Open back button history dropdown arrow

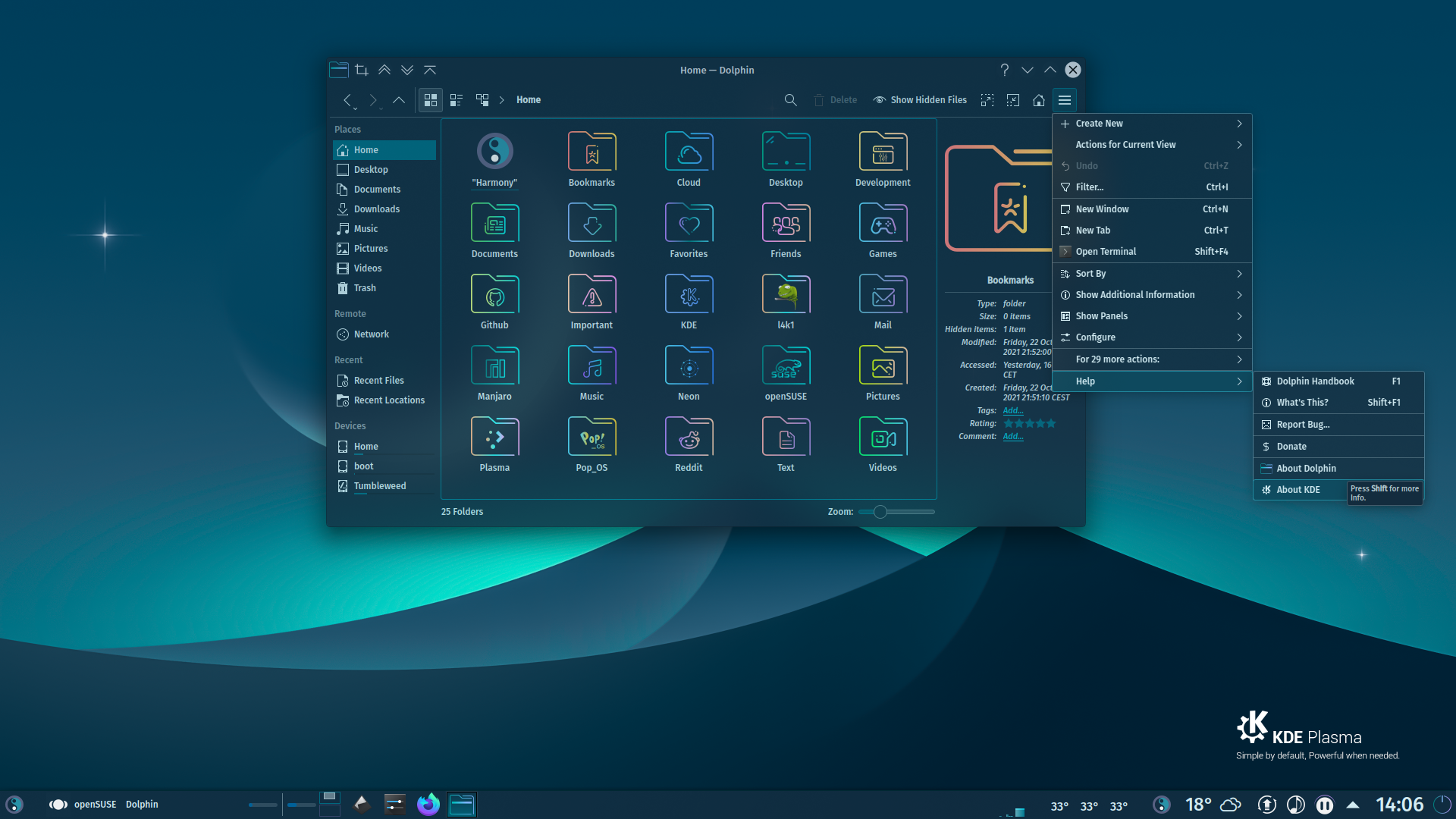coord(355,108)
